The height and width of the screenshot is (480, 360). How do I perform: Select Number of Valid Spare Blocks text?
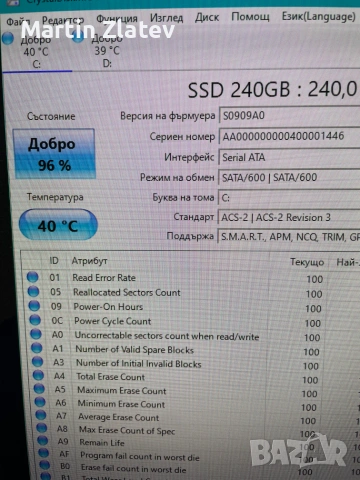pos(135,349)
